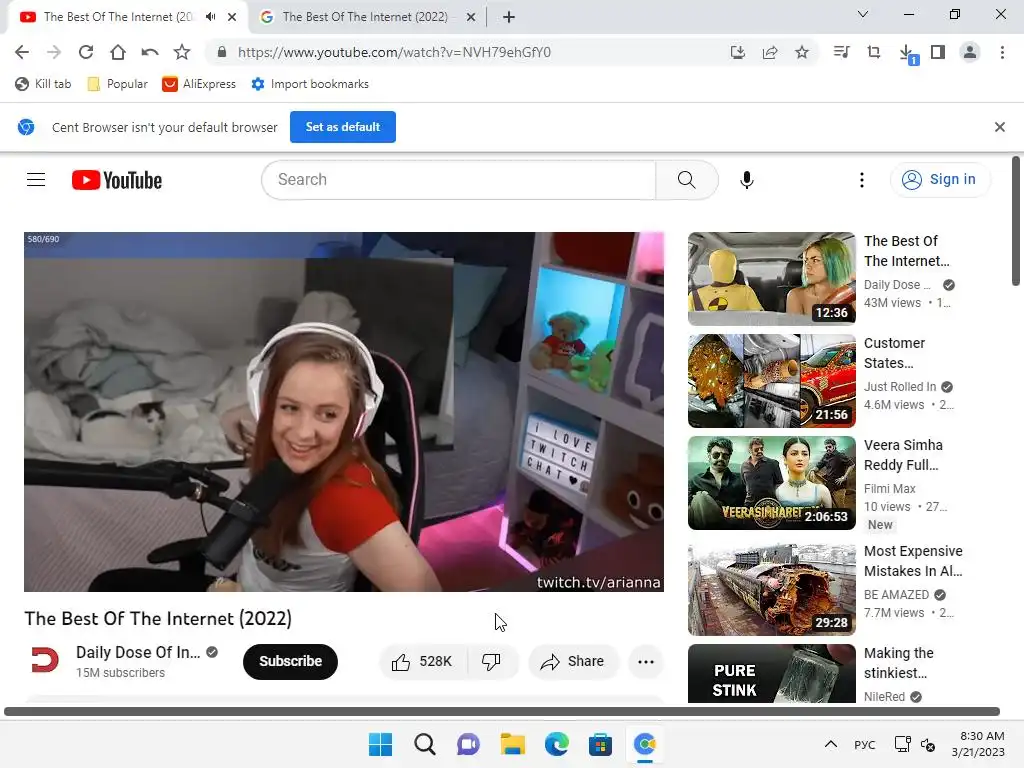Bookmark page with star inside address bar
The image size is (1024, 768).
pos(802,52)
